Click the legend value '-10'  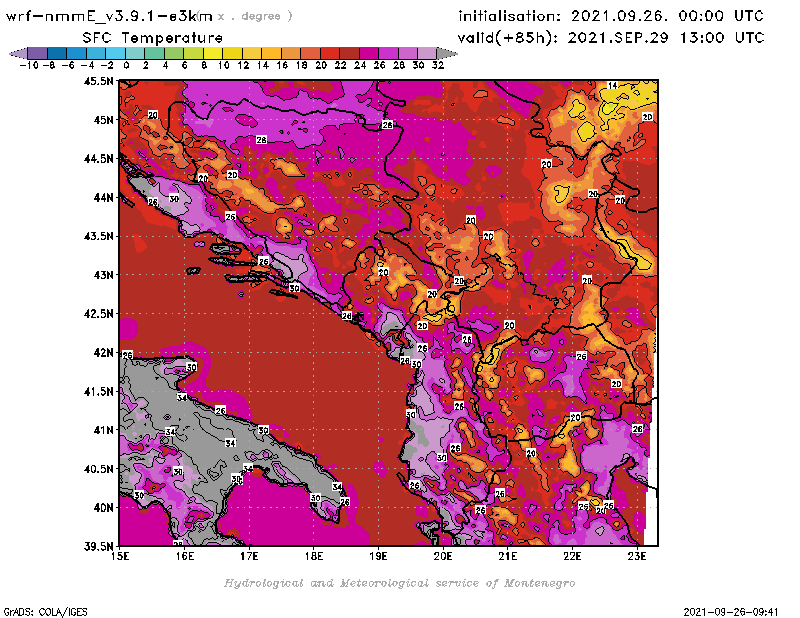tap(29, 65)
